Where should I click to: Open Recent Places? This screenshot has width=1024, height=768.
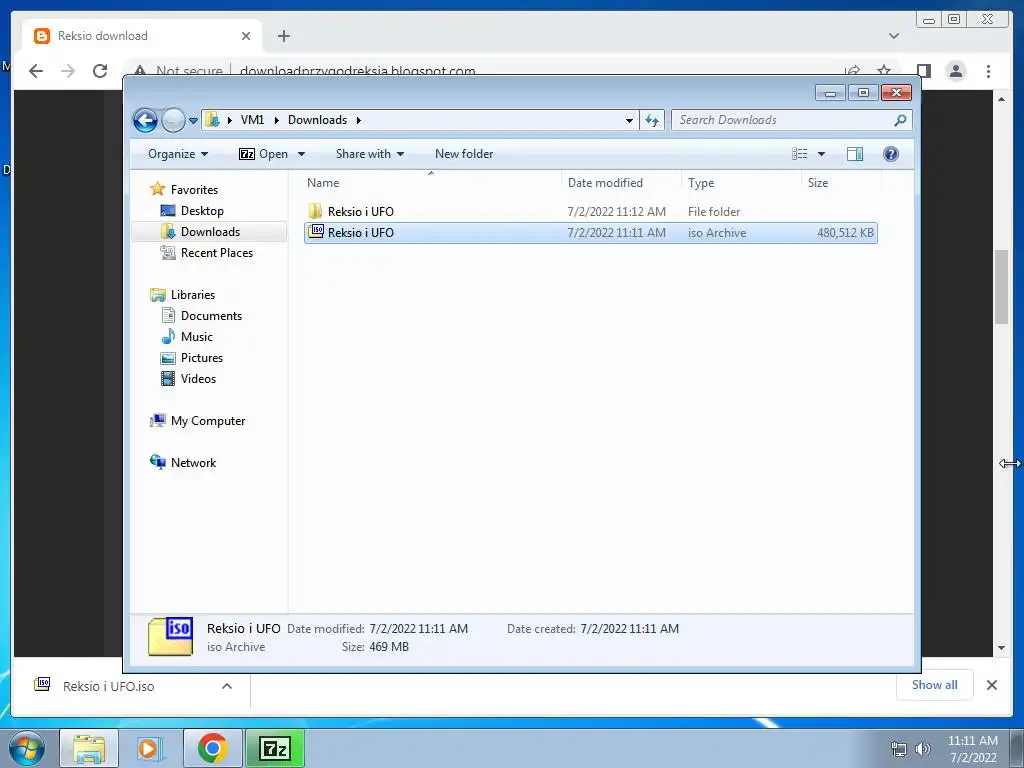(x=216, y=253)
